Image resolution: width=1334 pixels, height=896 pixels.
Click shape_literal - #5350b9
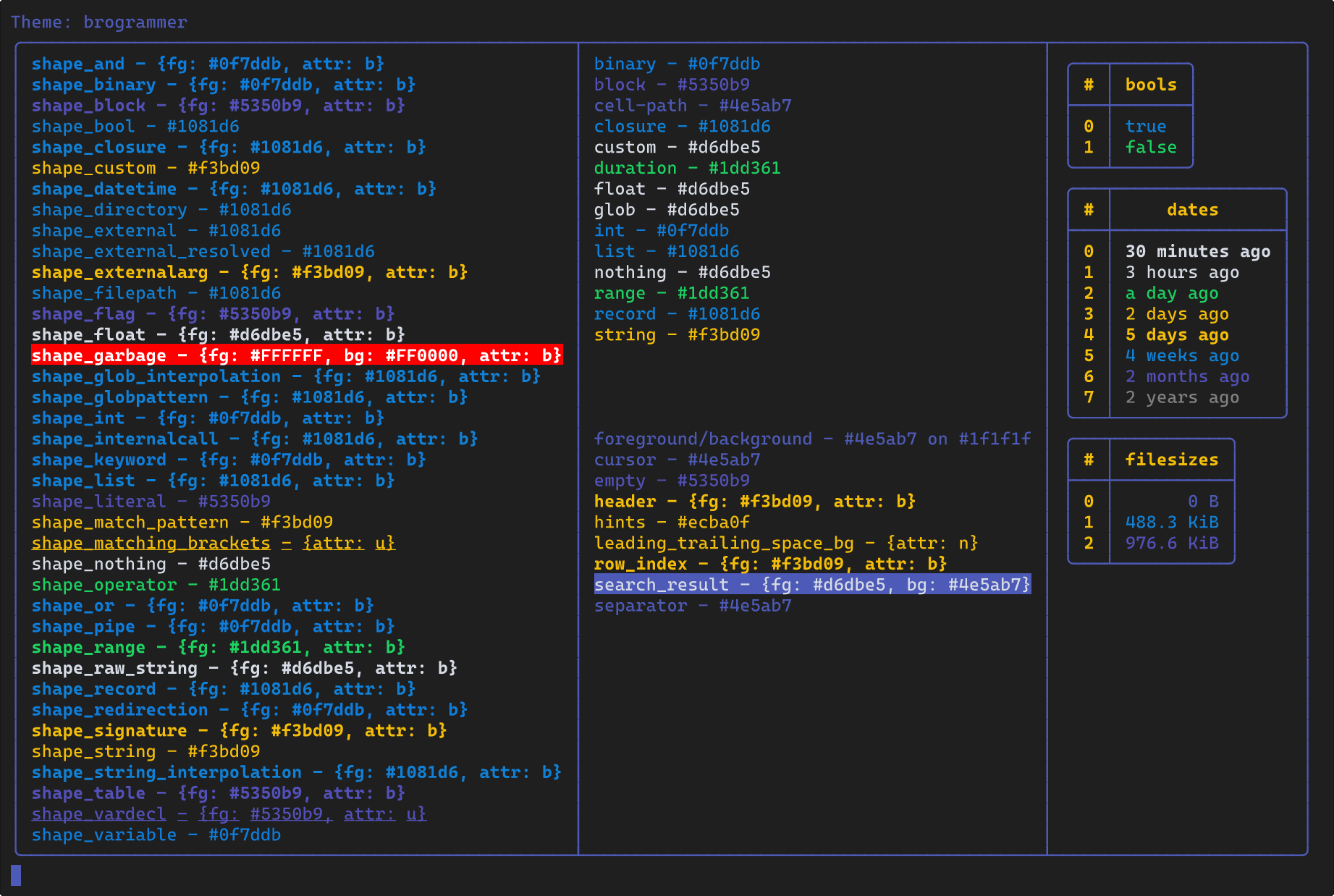151,502
